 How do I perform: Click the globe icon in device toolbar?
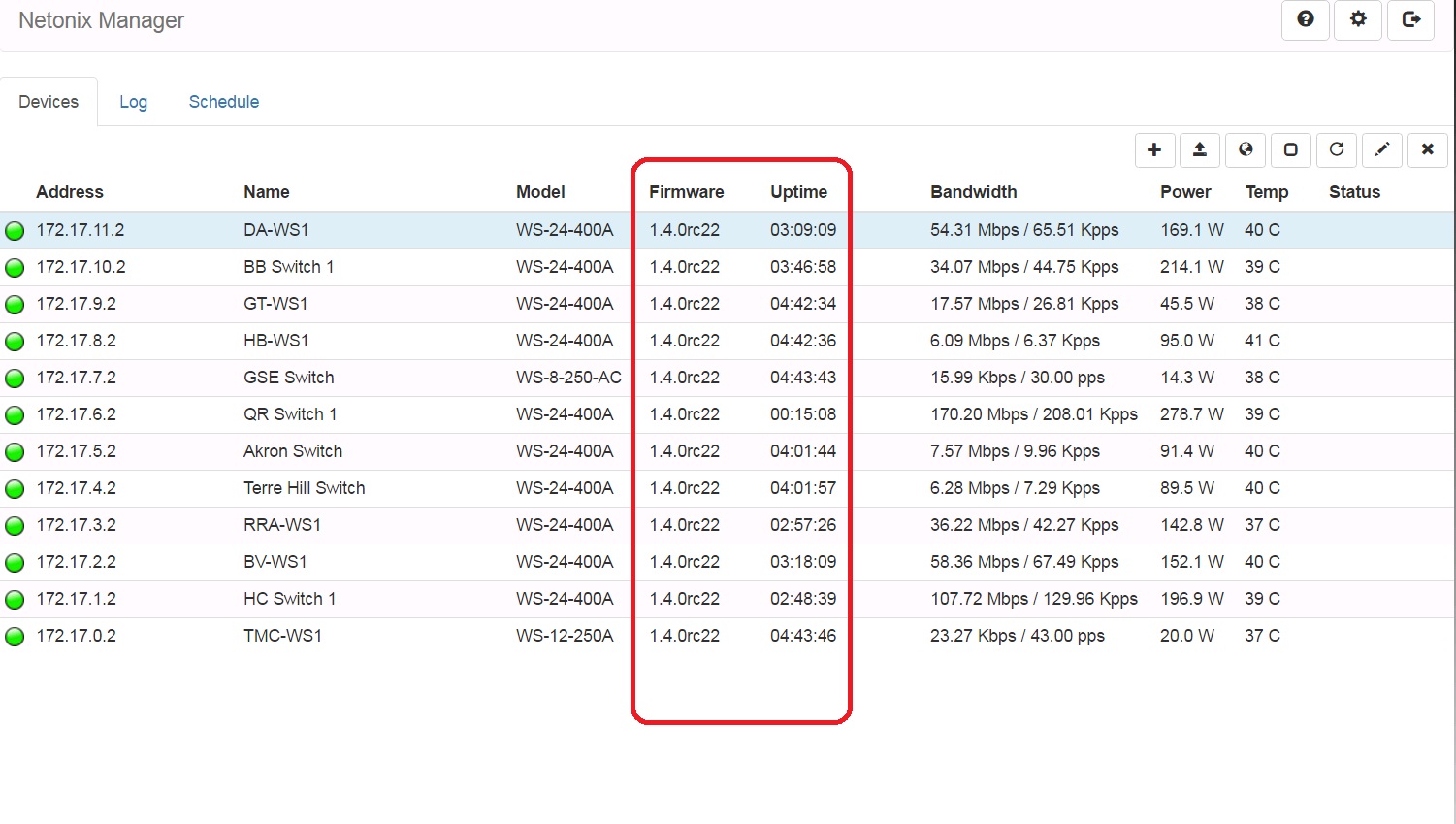(x=1246, y=149)
